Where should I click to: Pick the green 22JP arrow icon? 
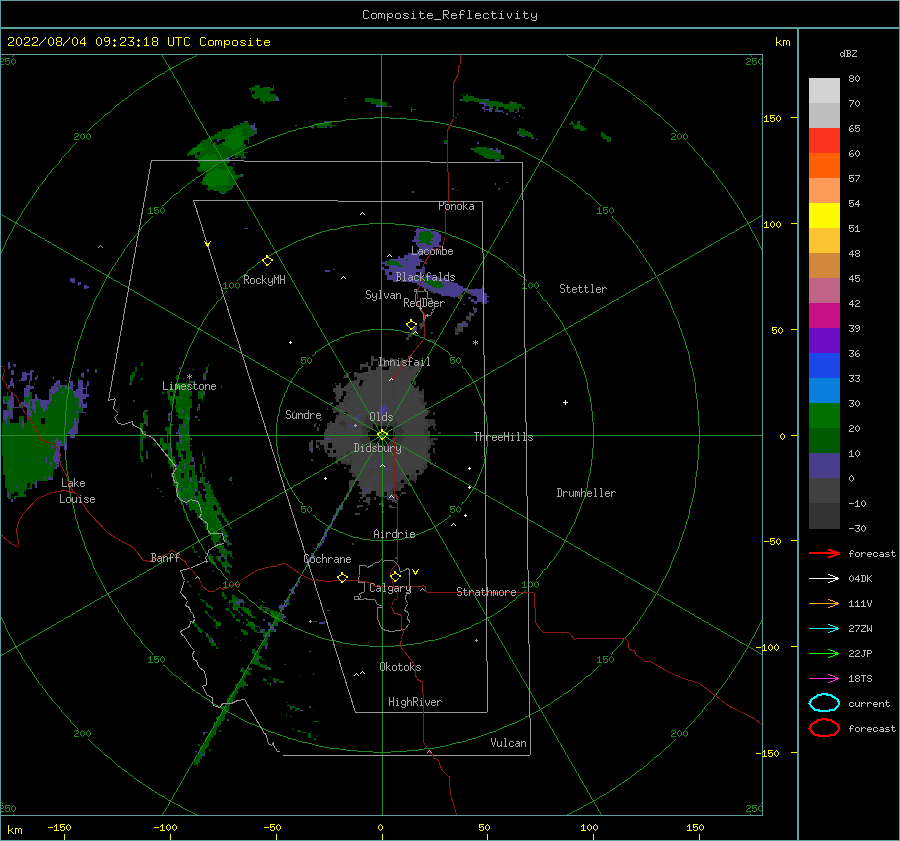(824, 653)
